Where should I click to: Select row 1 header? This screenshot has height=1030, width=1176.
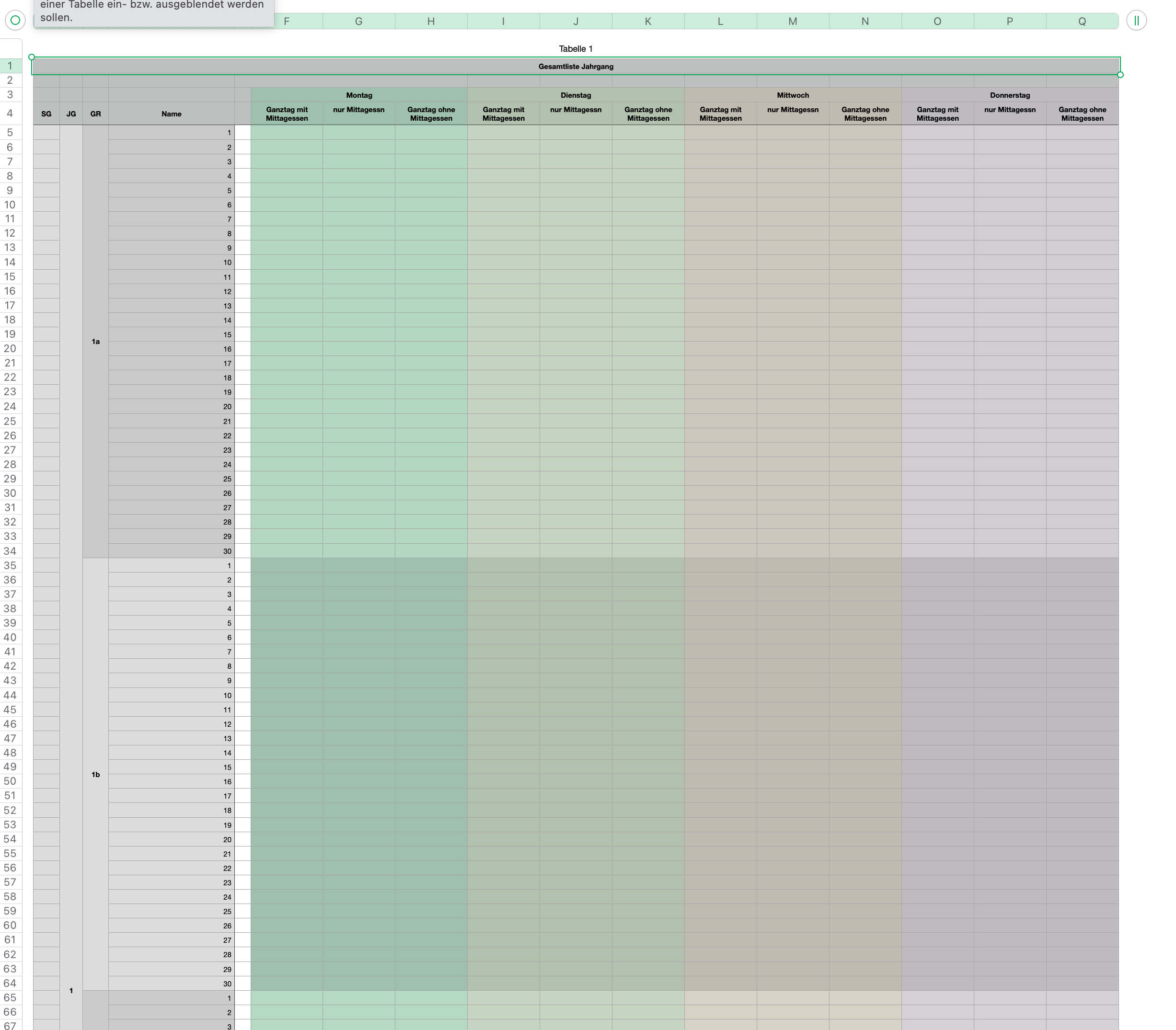click(10, 66)
